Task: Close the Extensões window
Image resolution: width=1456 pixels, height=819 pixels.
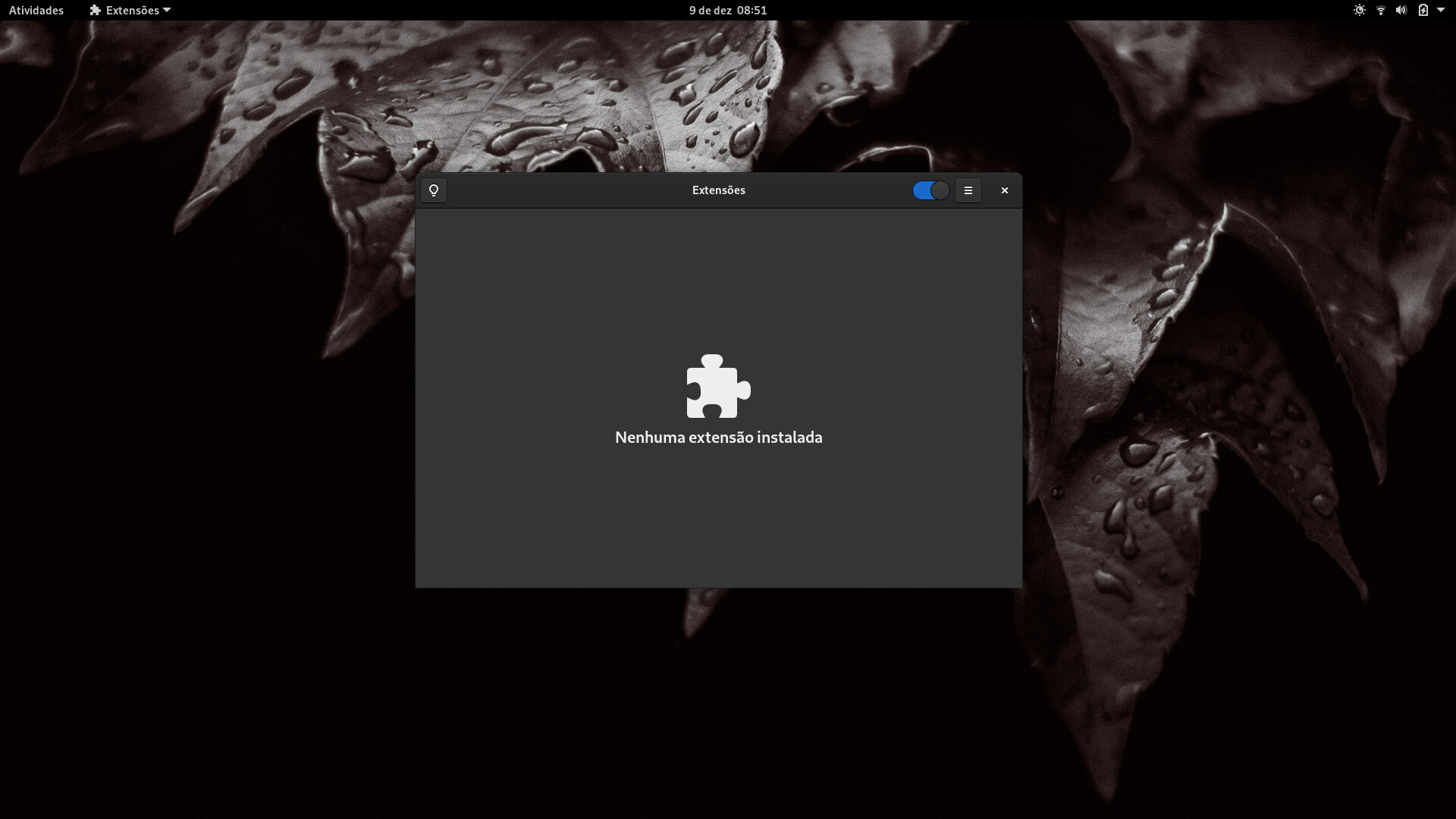Action: tap(1004, 190)
